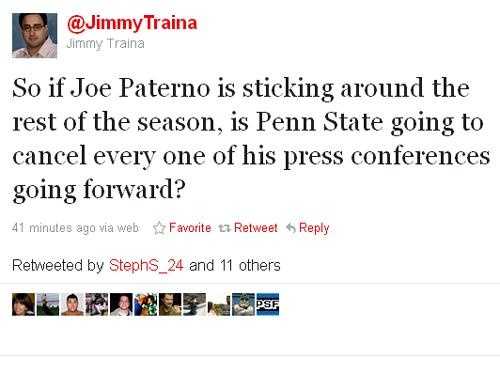Click the red Reply link
This screenshot has width=500, height=373.
pos(314,228)
